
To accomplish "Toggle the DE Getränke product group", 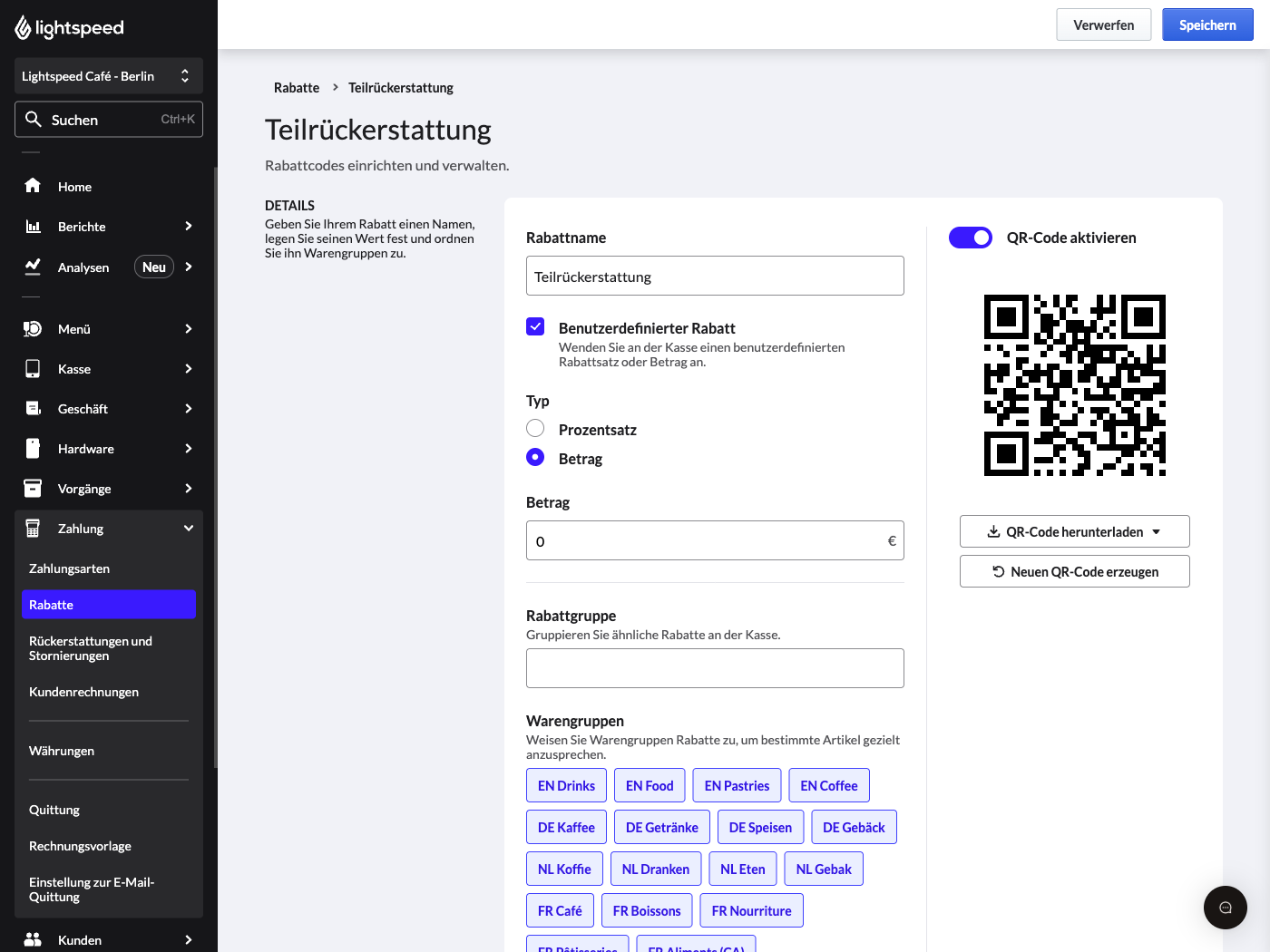I will [x=662, y=827].
